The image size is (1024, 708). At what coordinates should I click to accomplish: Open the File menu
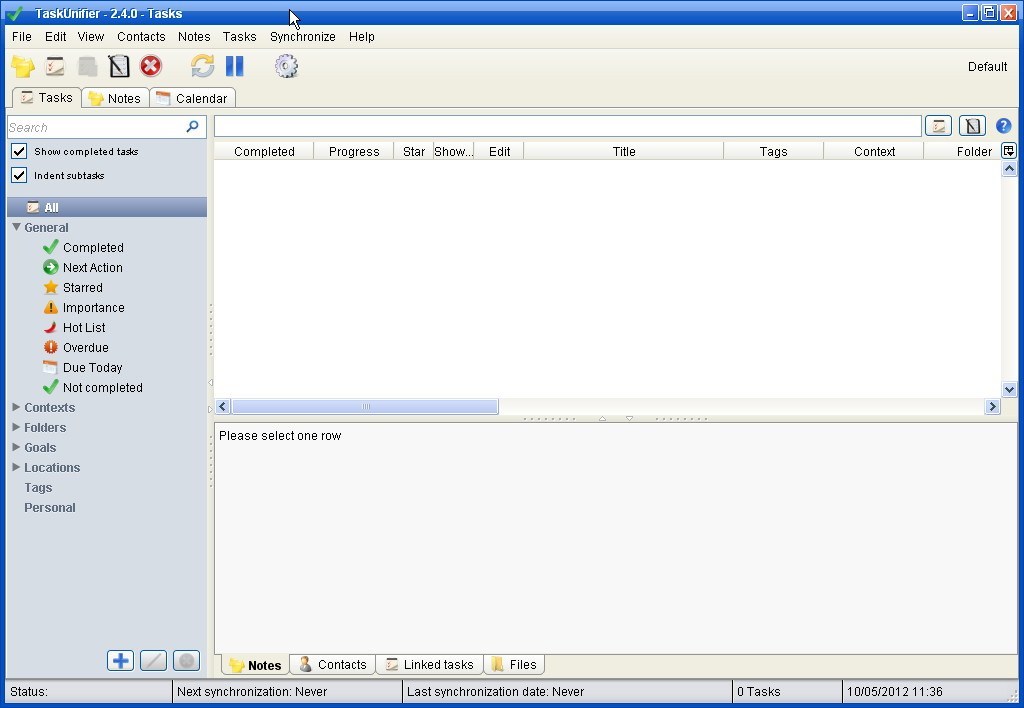pyautogui.click(x=22, y=37)
